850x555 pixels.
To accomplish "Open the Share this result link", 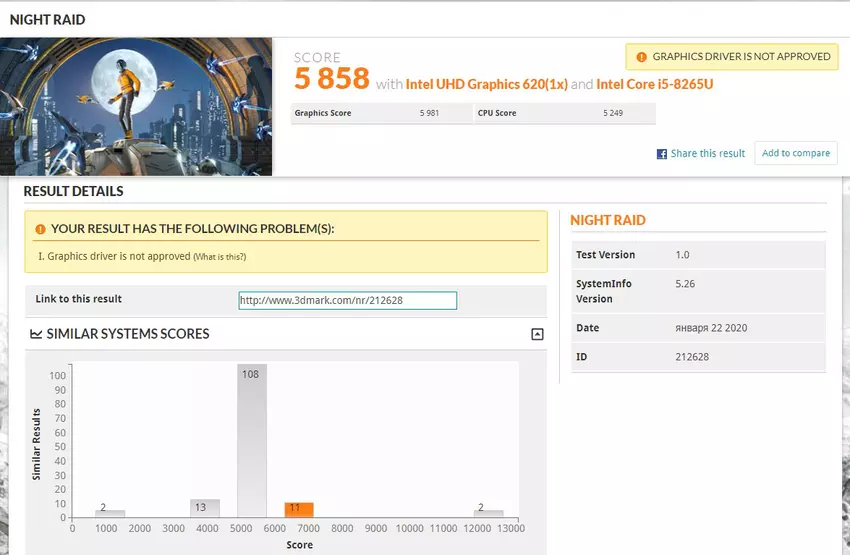I will tap(707, 154).
